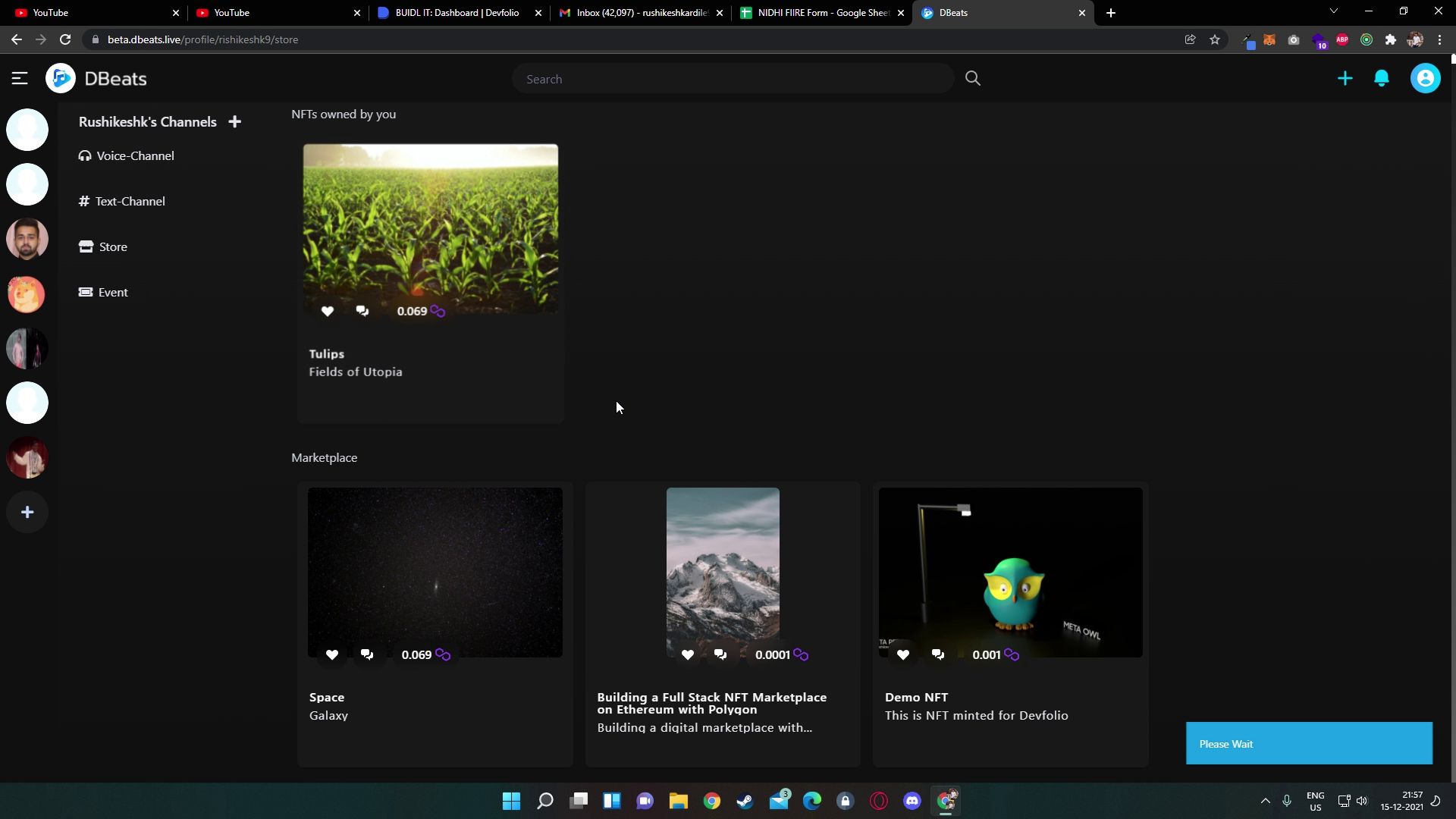Click the add new channel plus icon
The height and width of the screenshot is (819, 1456).
point(234,121)
